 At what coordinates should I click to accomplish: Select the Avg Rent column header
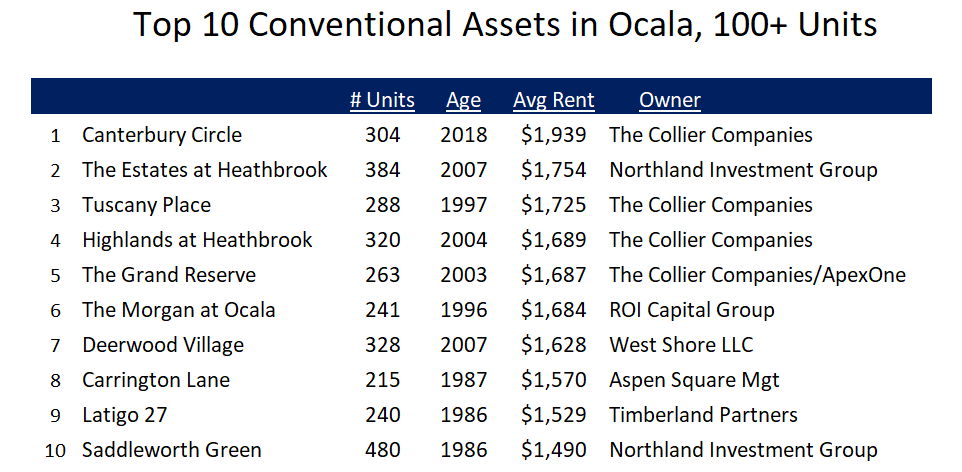pyautogui.click(x=554, y=100)
